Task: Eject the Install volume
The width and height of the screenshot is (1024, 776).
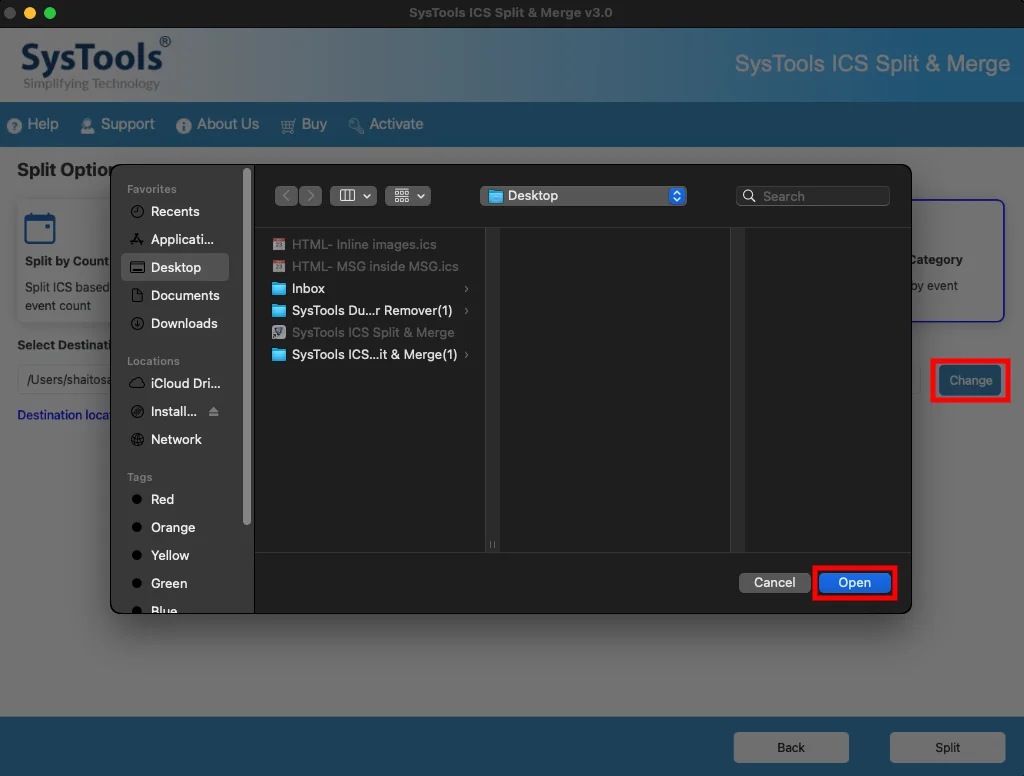Action: (x=214, y=412)
